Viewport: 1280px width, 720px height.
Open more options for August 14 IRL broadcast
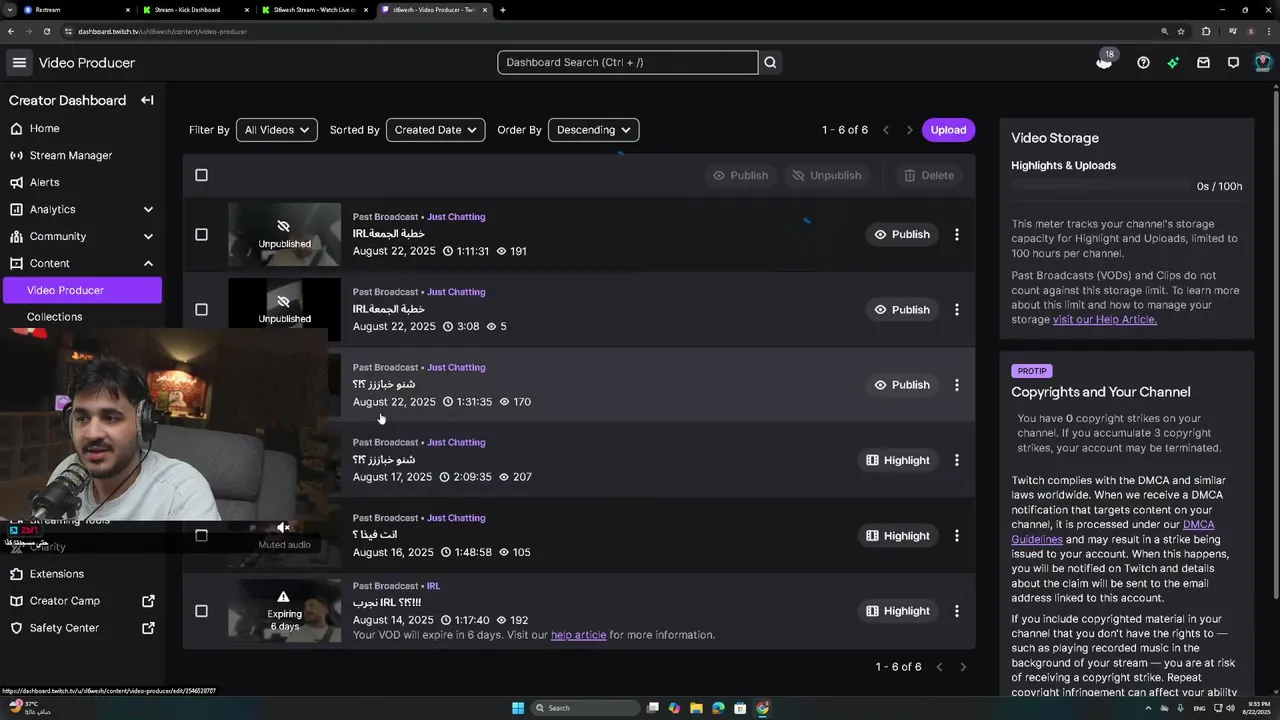(957, 611)
